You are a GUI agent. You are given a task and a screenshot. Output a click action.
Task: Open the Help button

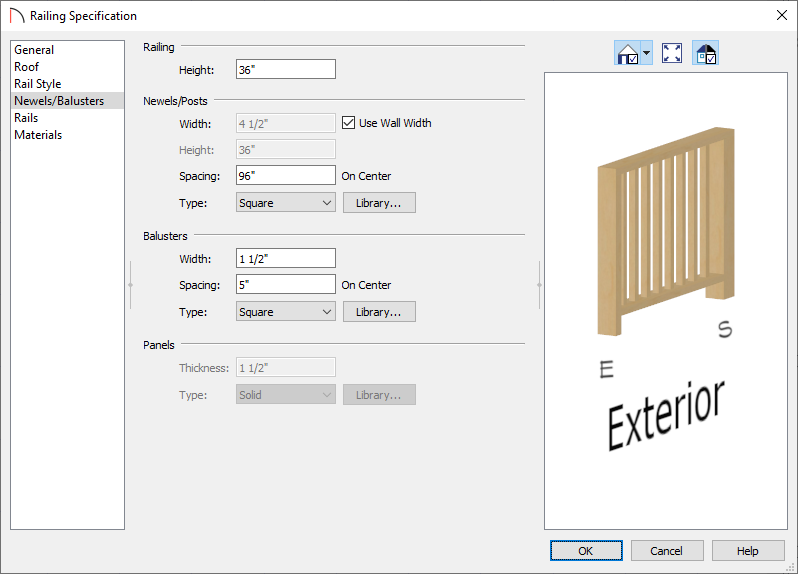[748, 551]
